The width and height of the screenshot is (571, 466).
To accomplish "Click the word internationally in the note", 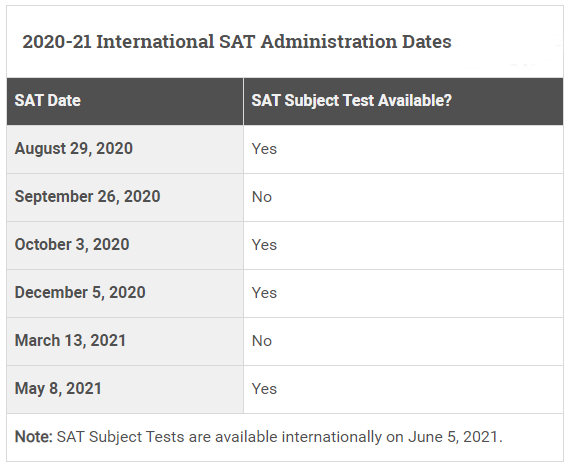I will point(332,437).
